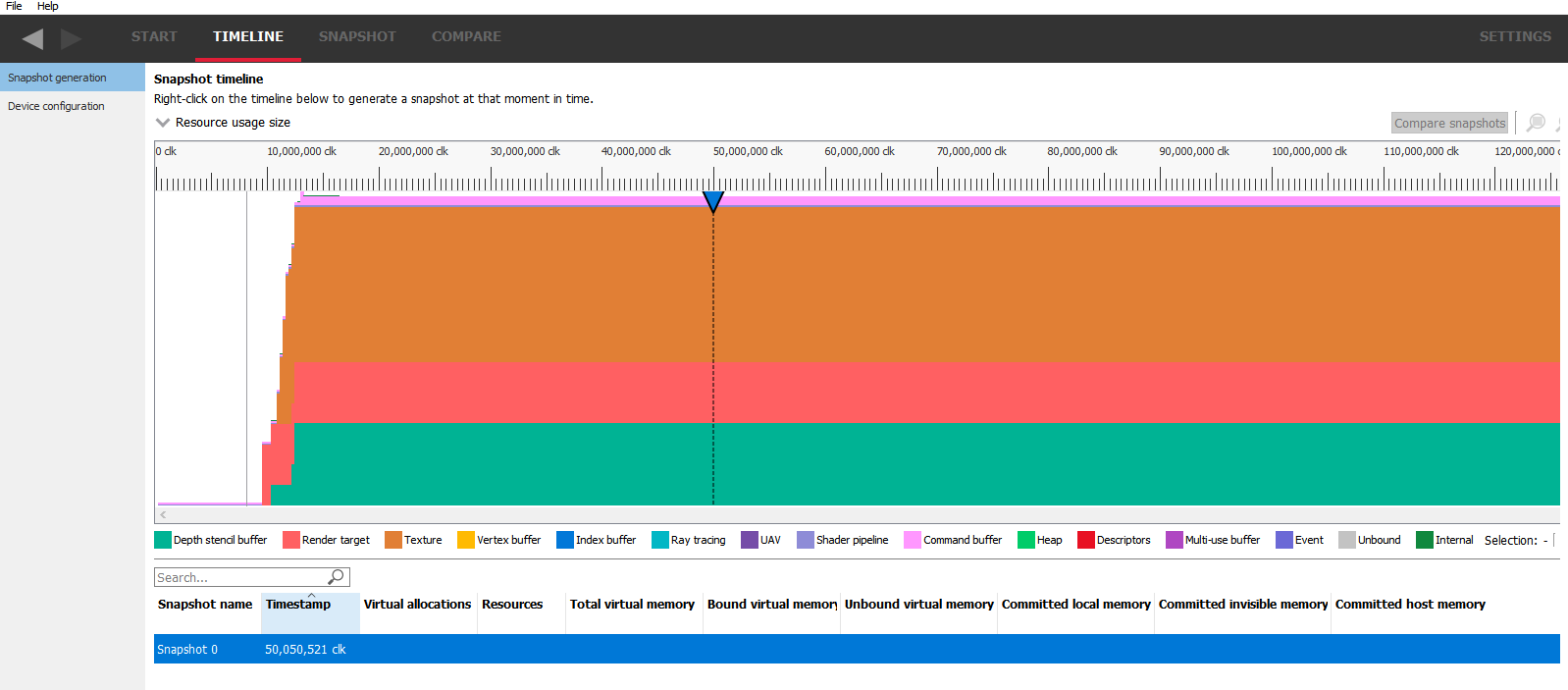Sort by the Timestamp column header
The image size is (1568, 690).
298,605
